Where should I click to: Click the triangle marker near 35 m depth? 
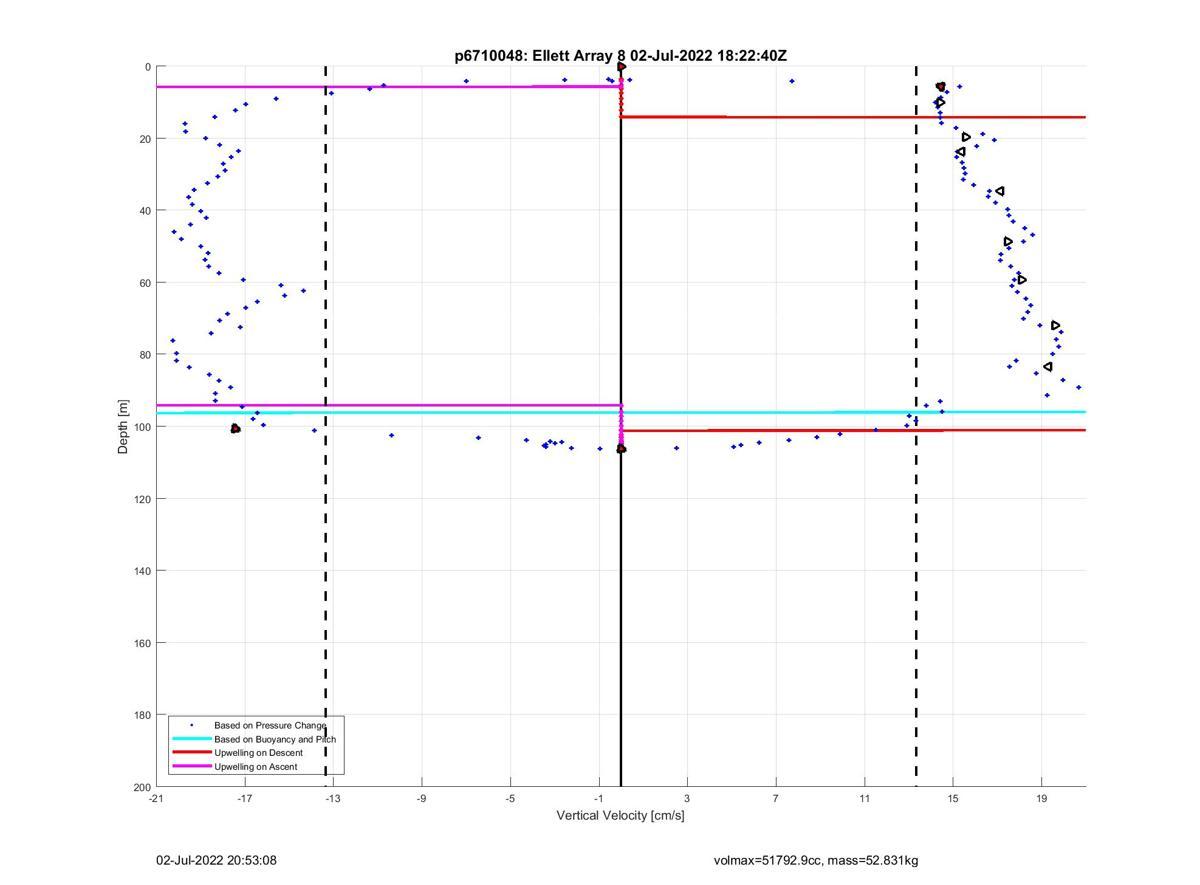pos(1000,191)
